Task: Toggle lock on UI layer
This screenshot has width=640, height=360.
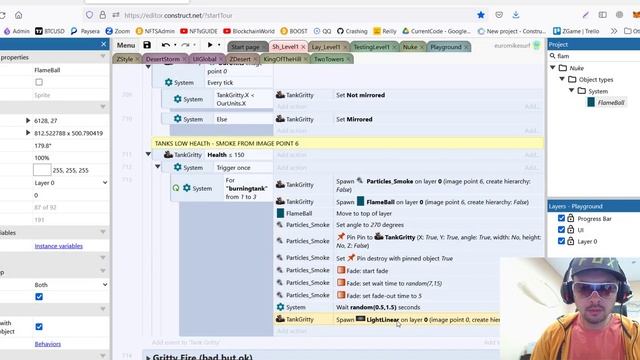Action: [x=571, y=230]
